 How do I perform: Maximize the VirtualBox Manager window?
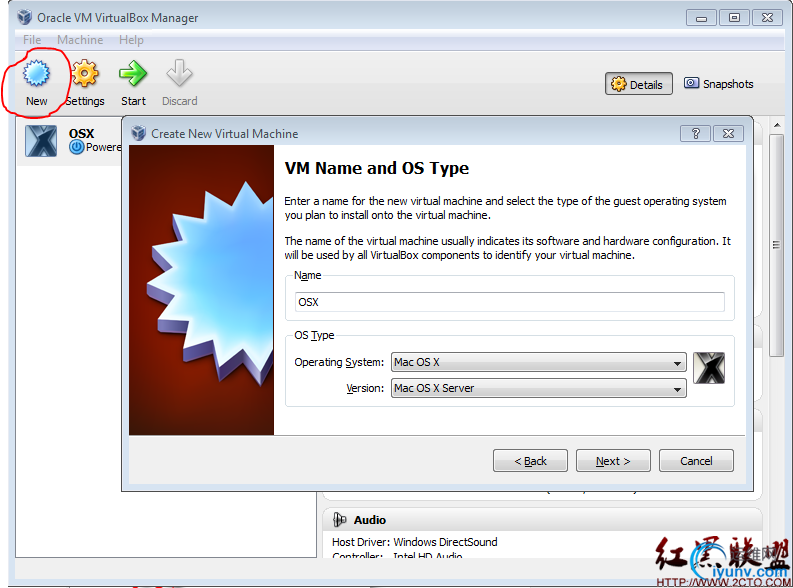(x=734, y=18)
